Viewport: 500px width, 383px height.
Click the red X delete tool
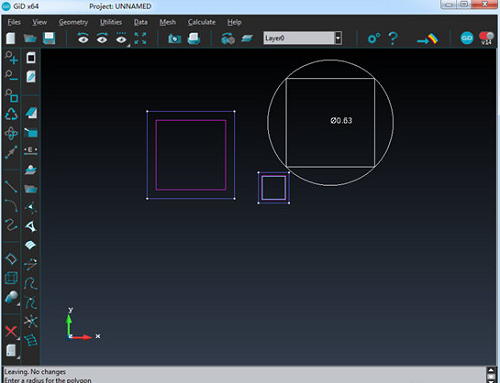(x=11, y=331)
